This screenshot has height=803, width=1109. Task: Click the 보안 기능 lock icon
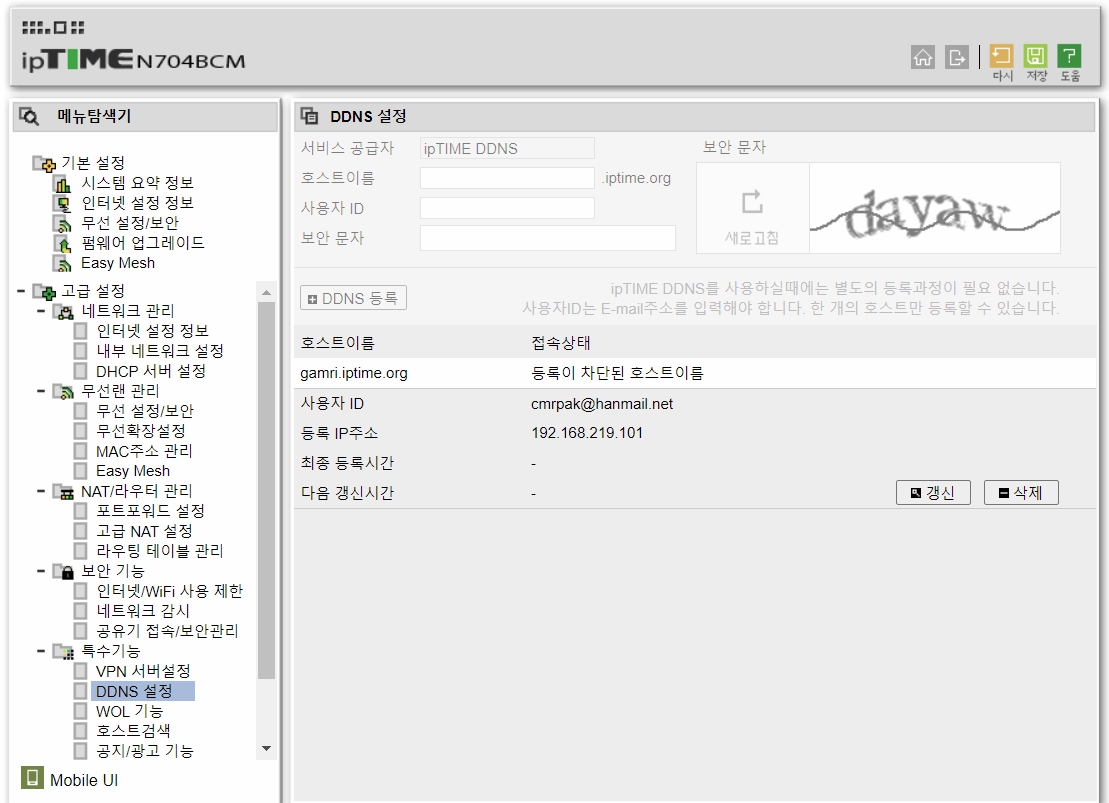64,572
